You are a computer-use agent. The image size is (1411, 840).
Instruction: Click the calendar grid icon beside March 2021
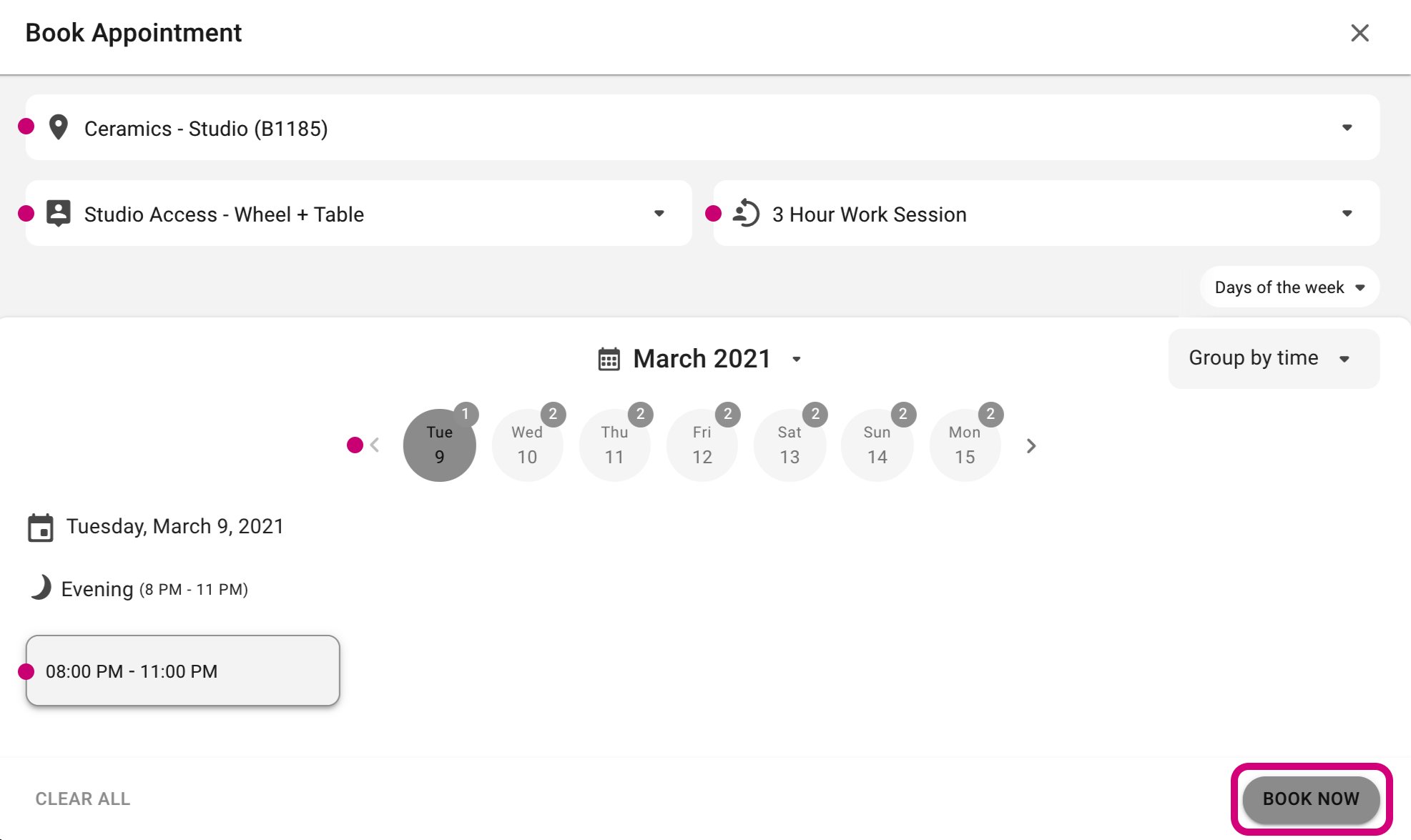click(x=609, y=359)
